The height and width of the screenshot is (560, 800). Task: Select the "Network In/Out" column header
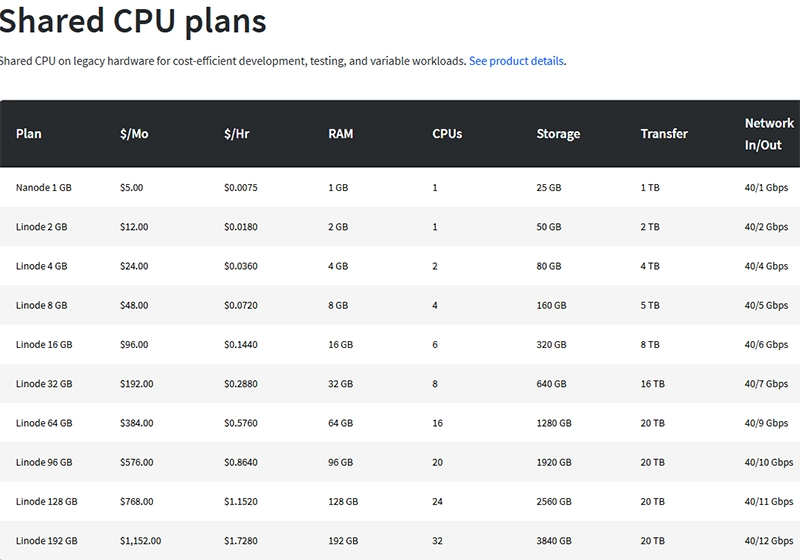tap(769, 134)
